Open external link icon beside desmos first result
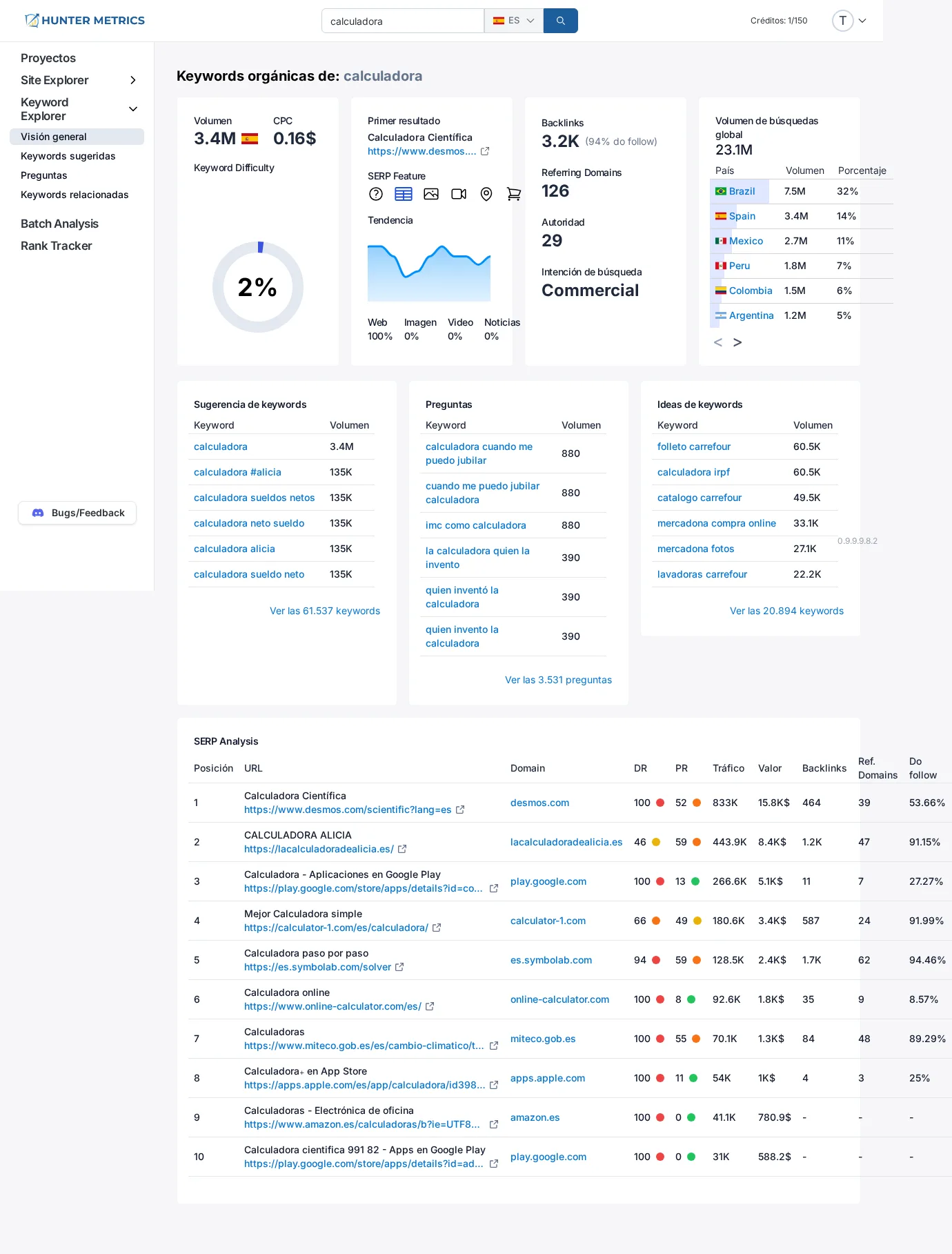This screenshot has height=1254, width=952. [x=485, y=151]
